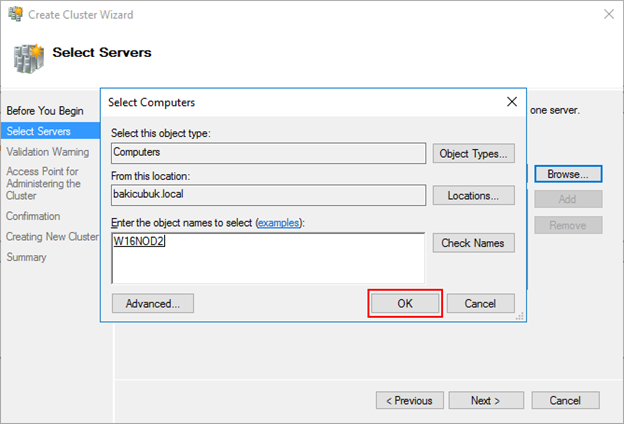Go back with Previous button
624x424 pixels.
point(410,400)
